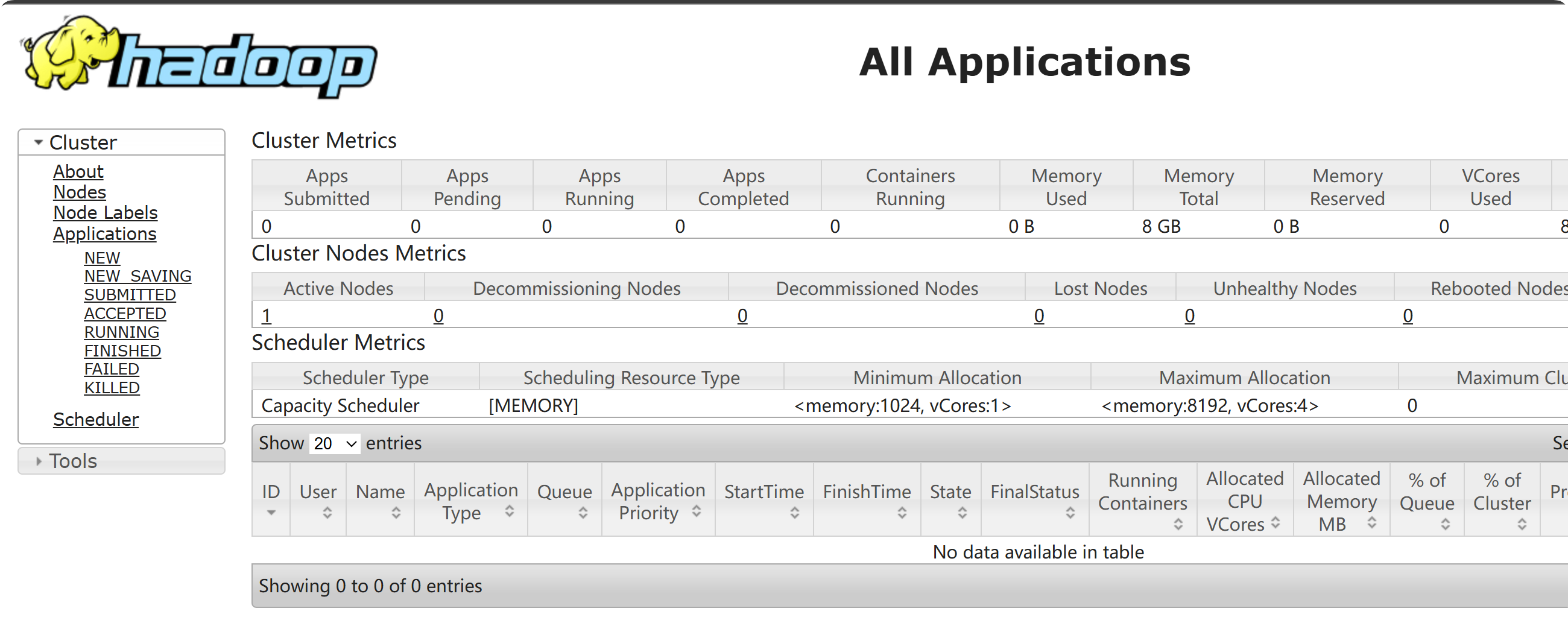Click the Hadoop elephant logo

click(x=199, y=58)
